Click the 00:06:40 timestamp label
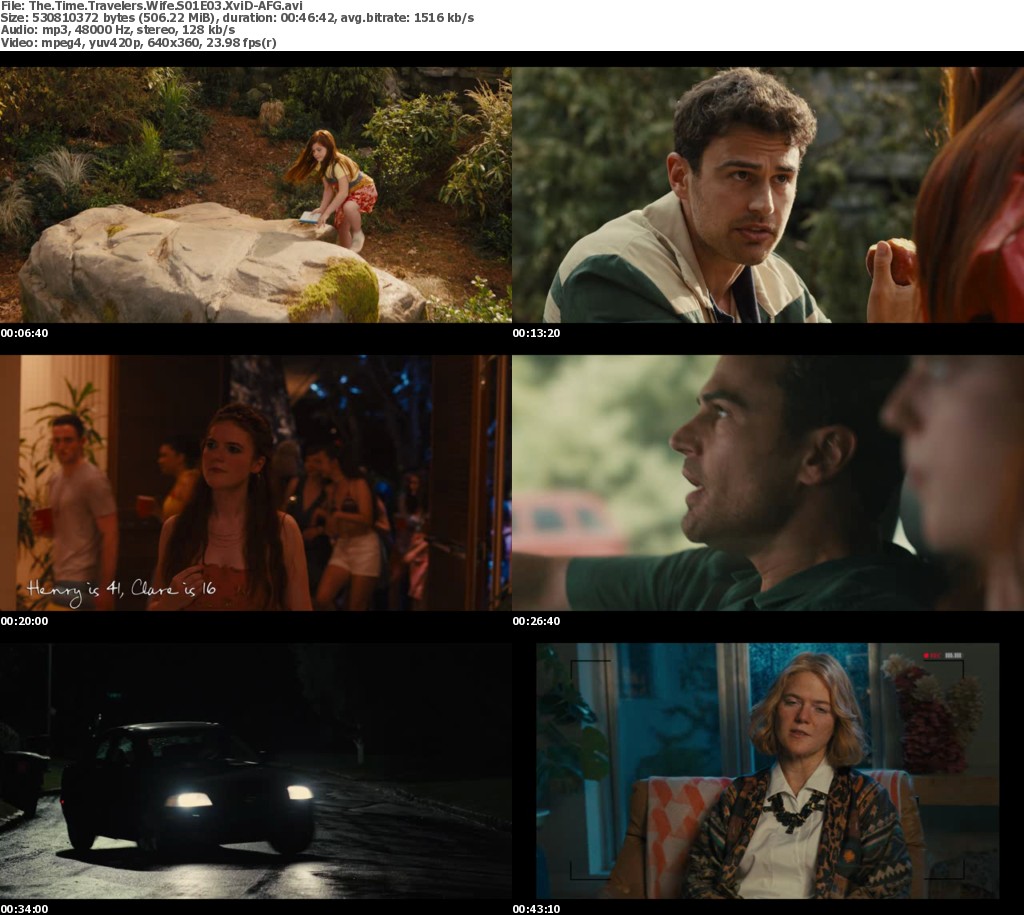The width and height of the screenshot is (1024, 915). tap(24, 333)
